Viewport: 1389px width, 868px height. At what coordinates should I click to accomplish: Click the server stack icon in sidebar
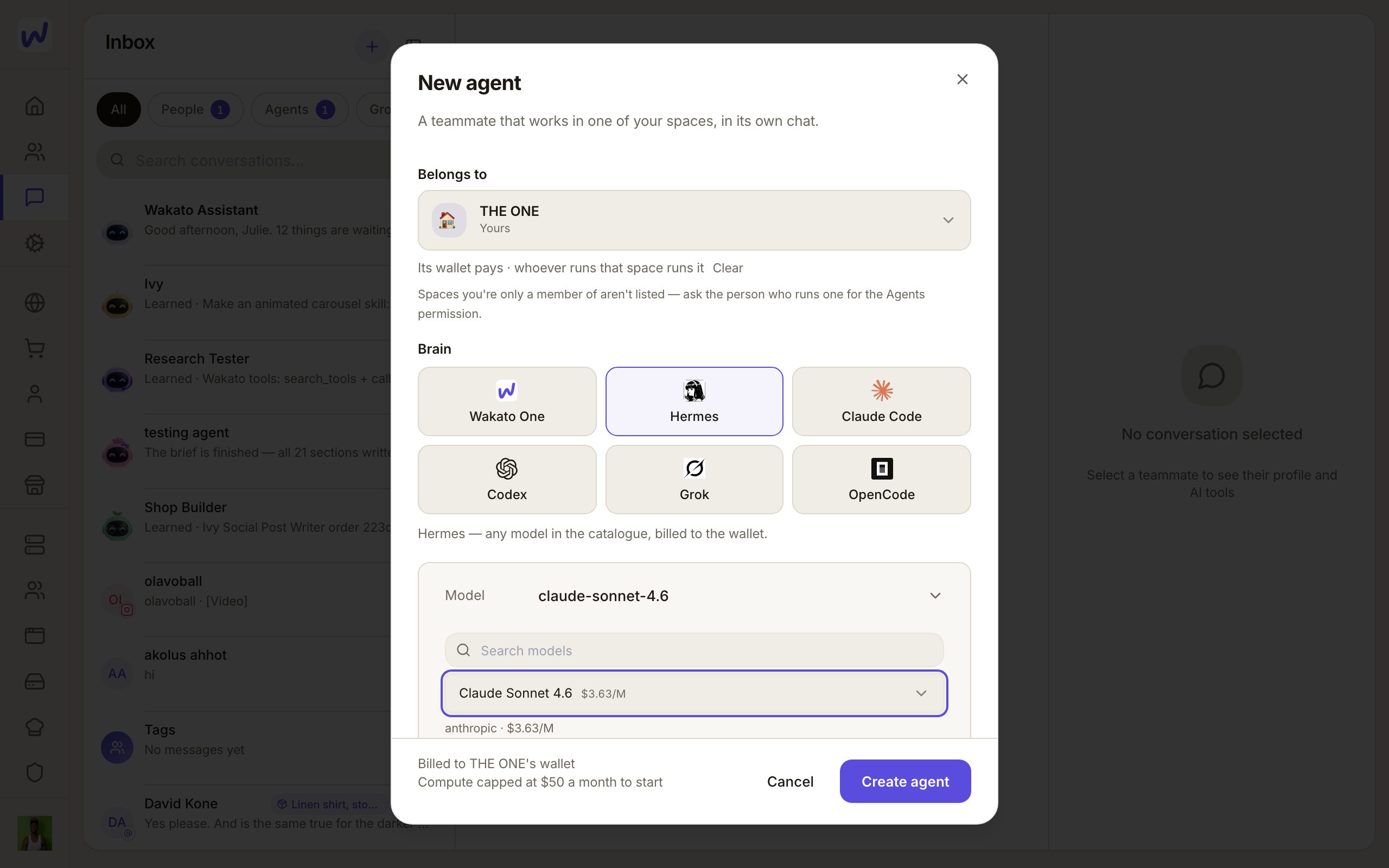coord(34,544)
